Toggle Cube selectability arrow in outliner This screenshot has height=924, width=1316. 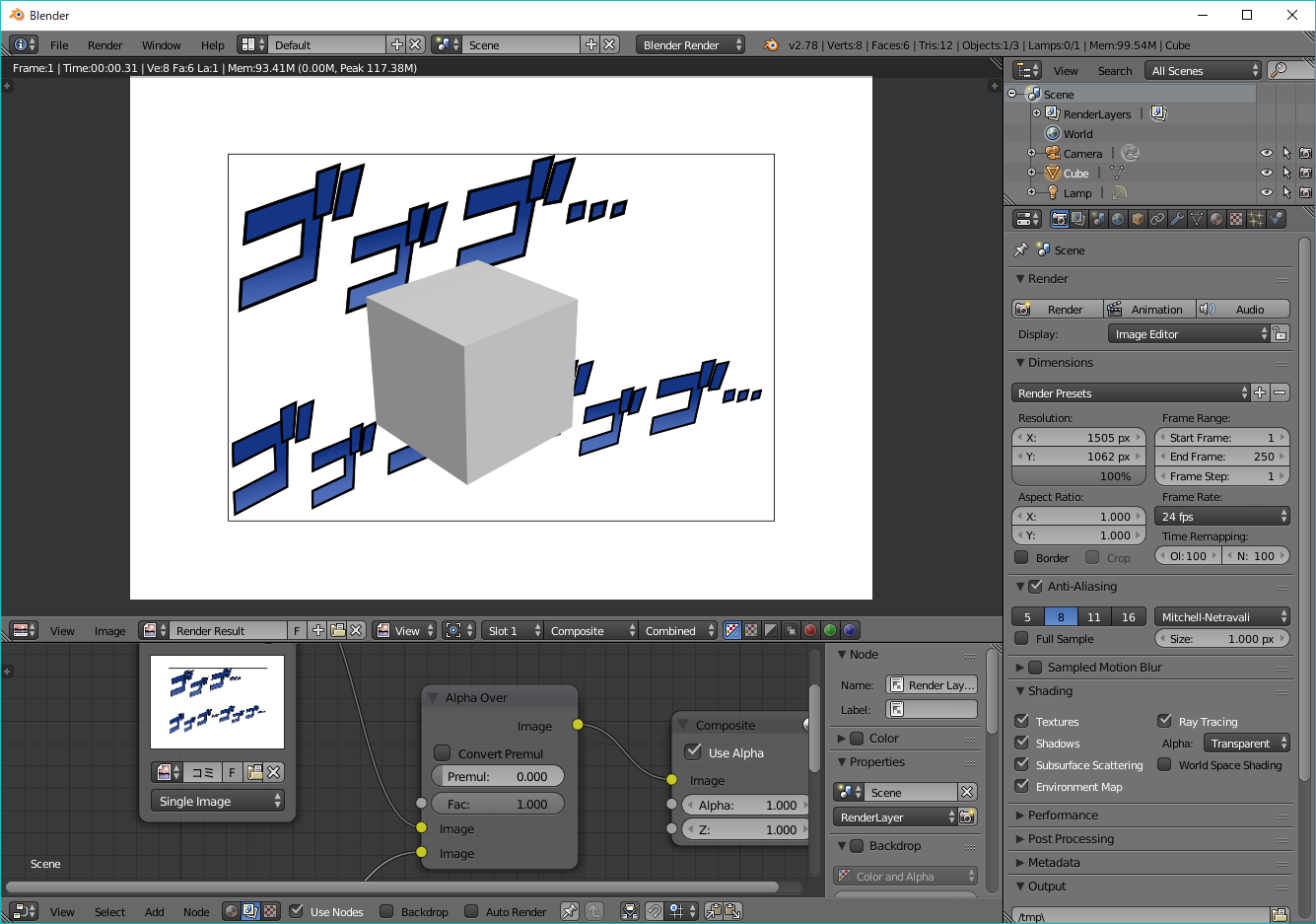coord(1286,174)
